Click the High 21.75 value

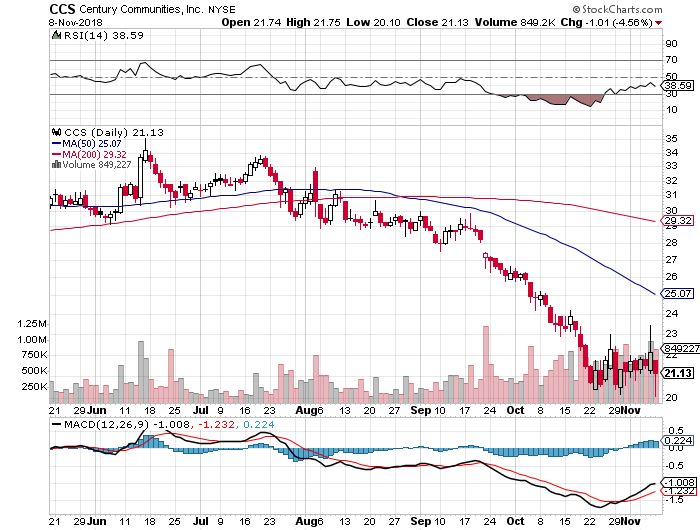tap(313, 22)
